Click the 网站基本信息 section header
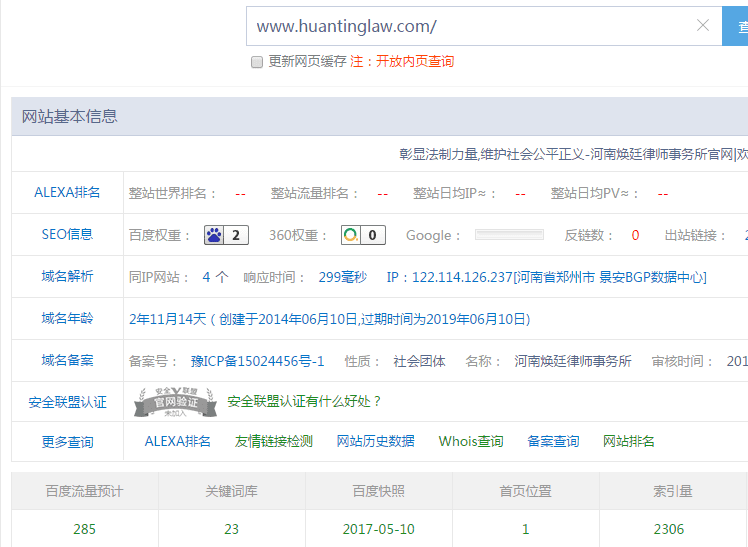The width and height of the screenshot is (748, 547). coord(69,116)
